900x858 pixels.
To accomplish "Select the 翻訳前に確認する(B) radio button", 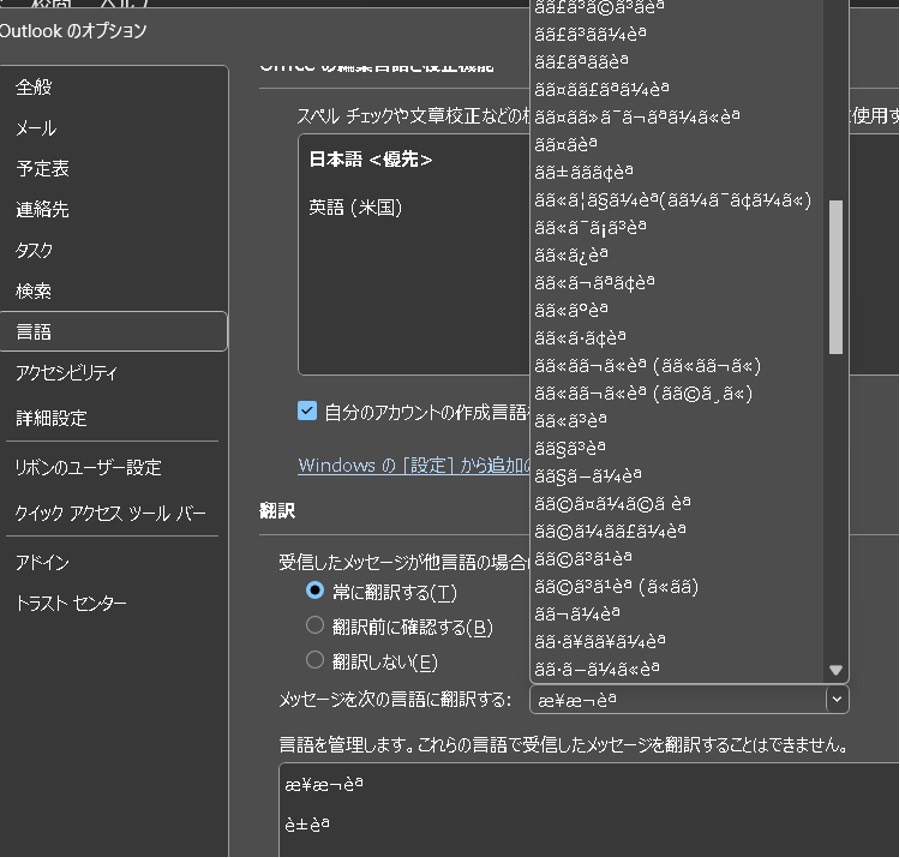I will pyautogui.click(x=315, y=625).
